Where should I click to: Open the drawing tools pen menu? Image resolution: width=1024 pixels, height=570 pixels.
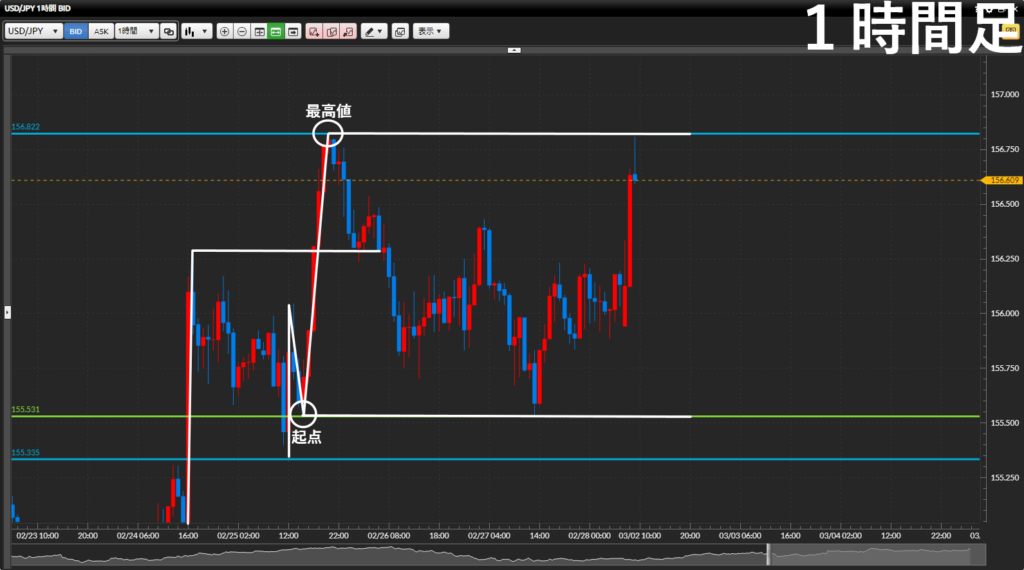(374, 31)
